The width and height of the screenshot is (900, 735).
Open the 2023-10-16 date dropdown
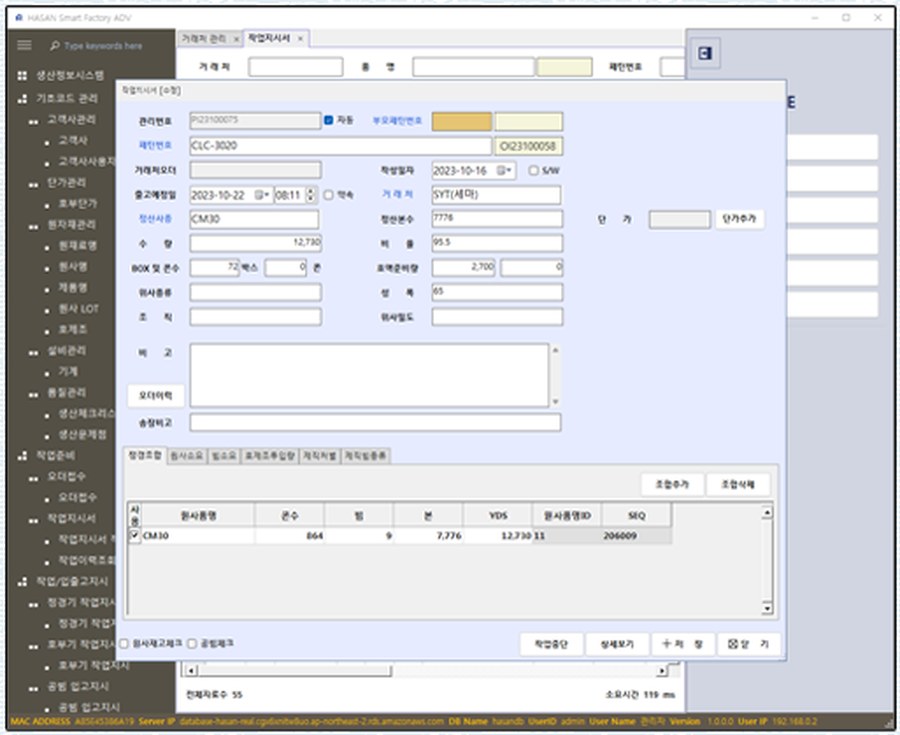click(x=509, y=171)
